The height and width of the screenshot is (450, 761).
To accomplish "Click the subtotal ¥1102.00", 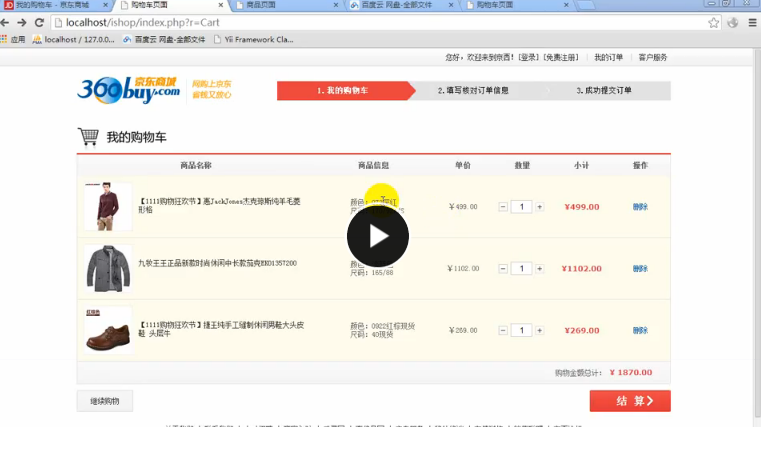I will [x=581, y=268].
